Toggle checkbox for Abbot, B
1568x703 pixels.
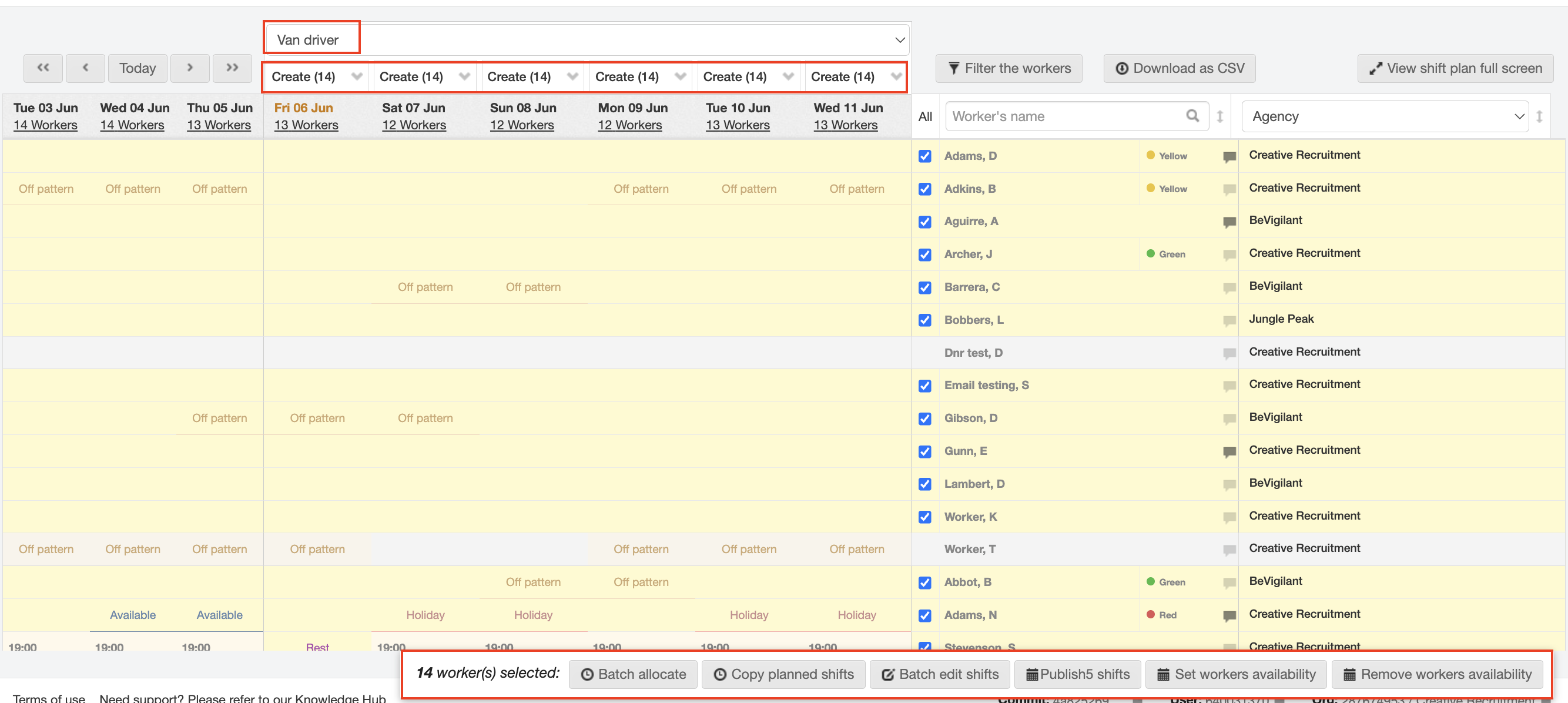coord(924,583)
